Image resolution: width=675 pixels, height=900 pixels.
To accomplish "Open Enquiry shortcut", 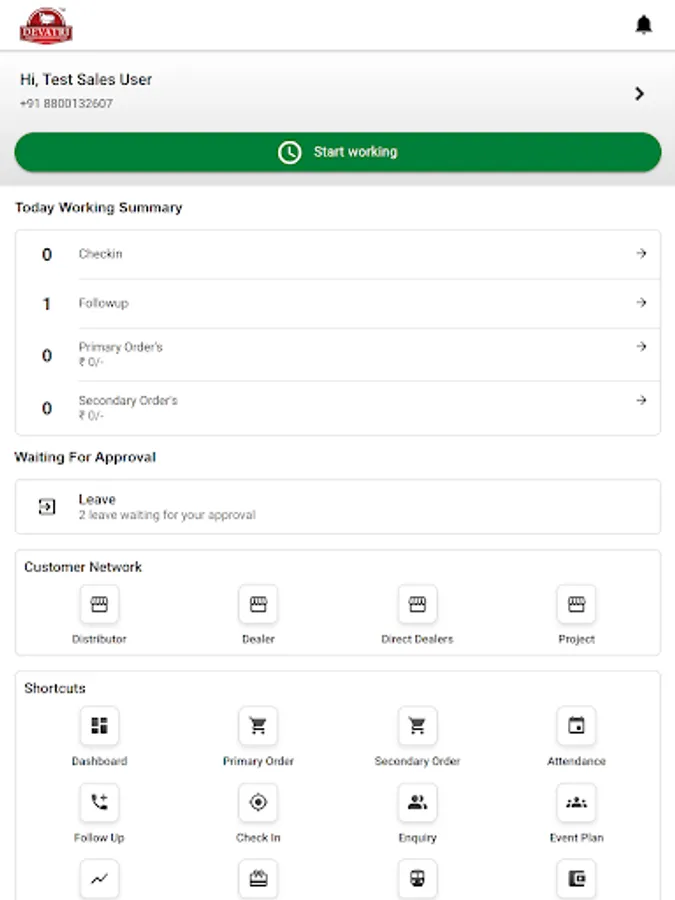I will click(417, 803).
